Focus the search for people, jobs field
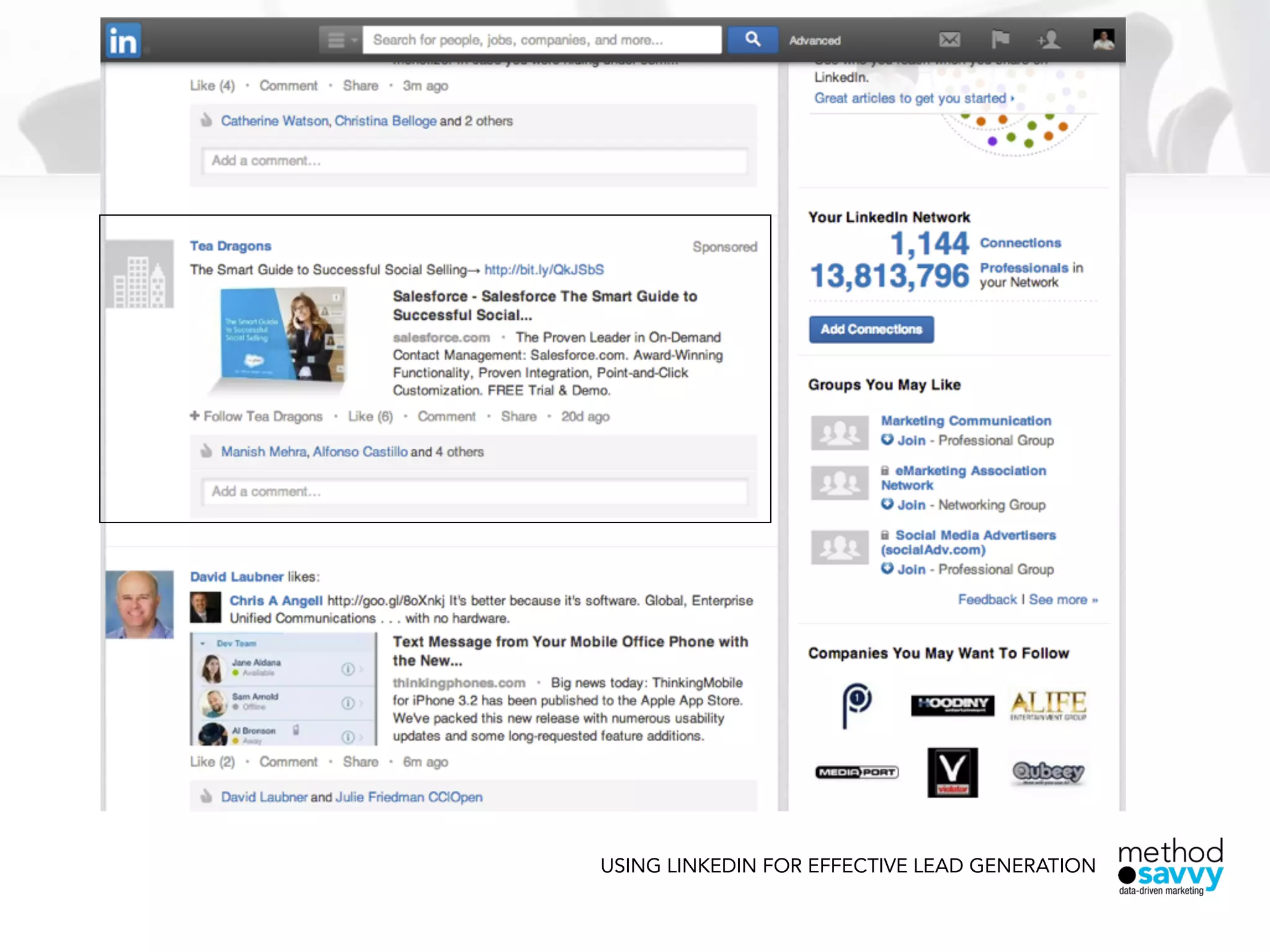This screenshot has width=1270, height=952. [x=542, y=40]
